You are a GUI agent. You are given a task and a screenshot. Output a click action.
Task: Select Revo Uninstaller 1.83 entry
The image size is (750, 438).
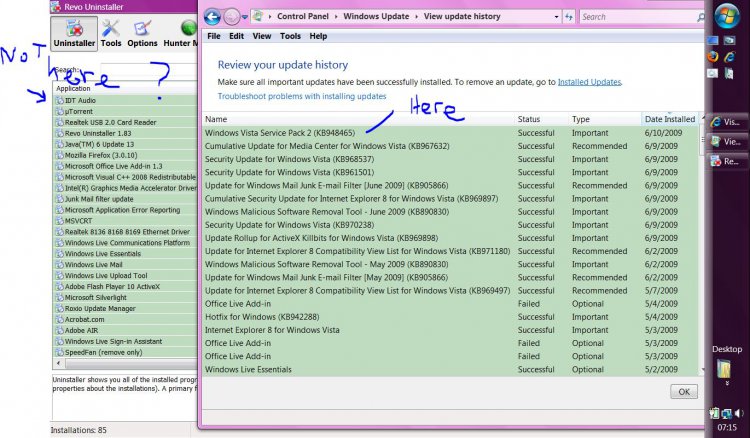[x=125, y=133]
